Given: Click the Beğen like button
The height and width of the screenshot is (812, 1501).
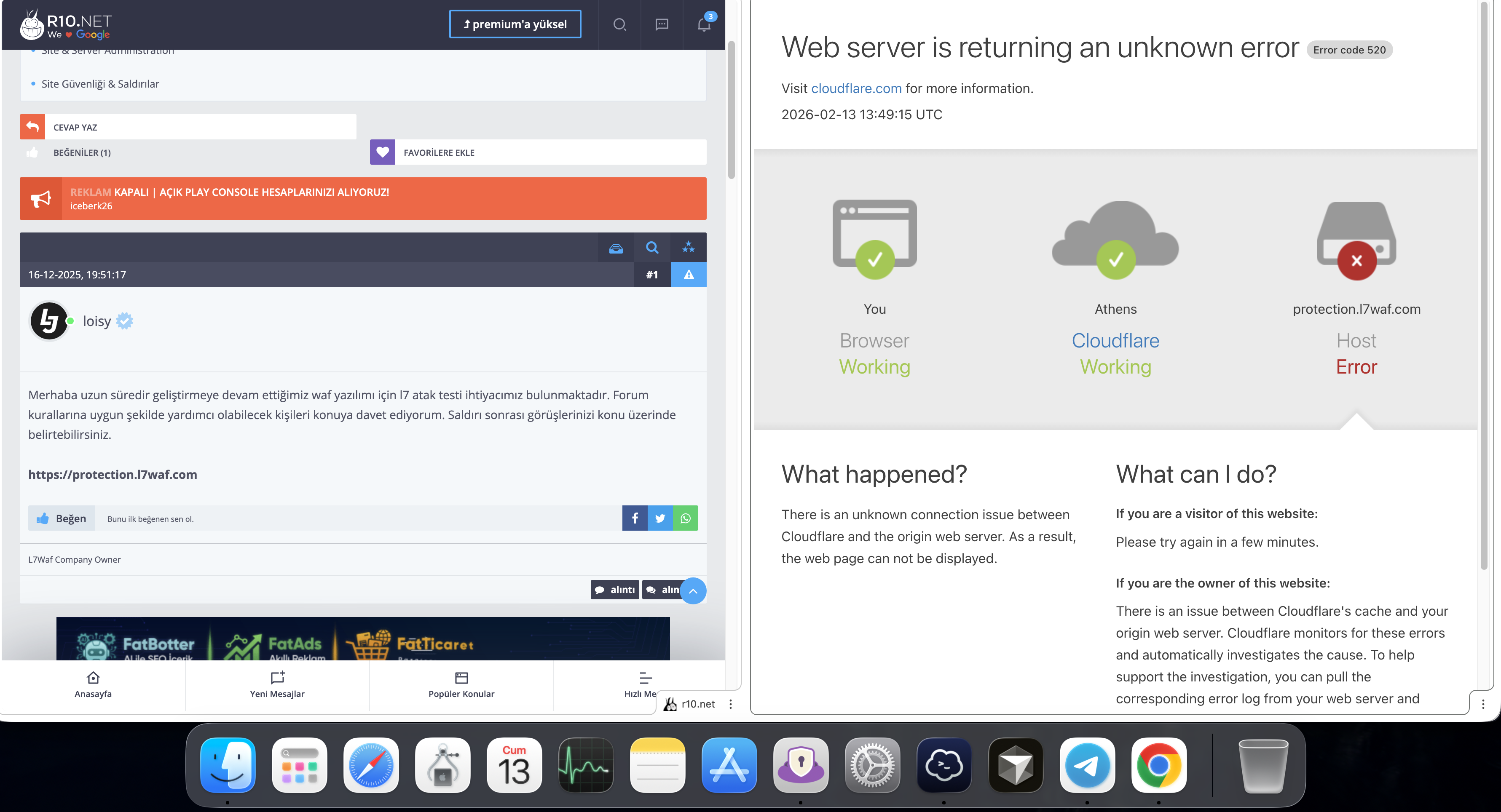Looking at the screenshot, I should [x=61, y=518].
